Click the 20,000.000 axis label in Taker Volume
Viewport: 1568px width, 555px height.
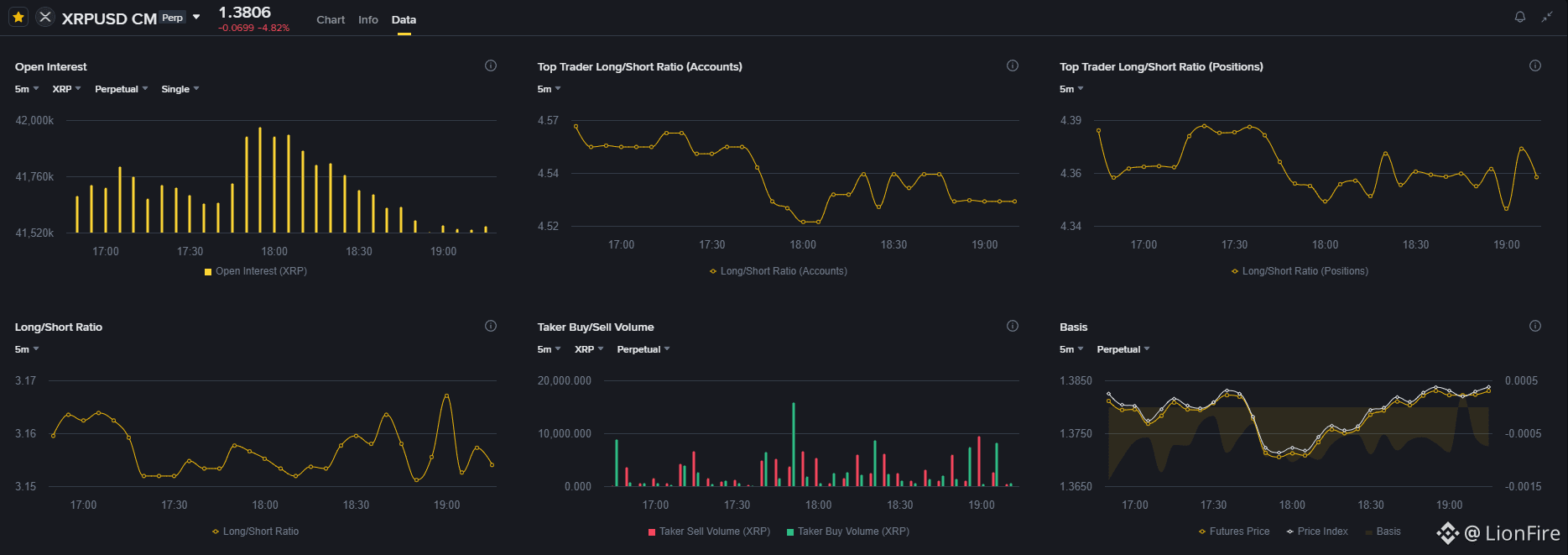click(x=564, y=380)
